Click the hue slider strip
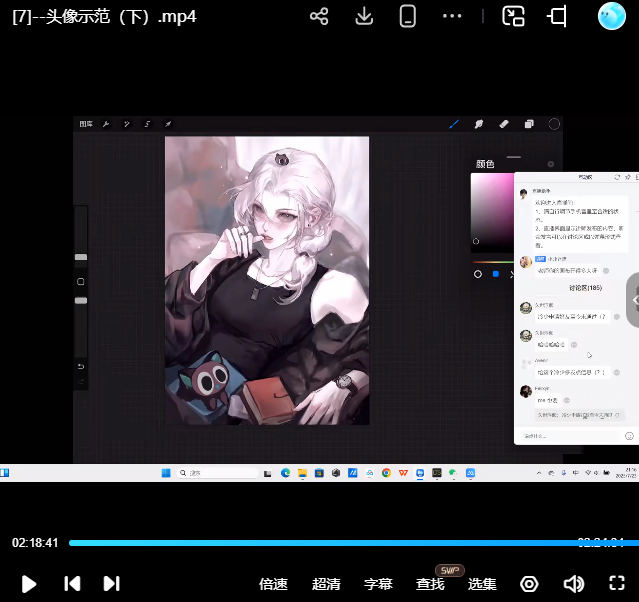The image size is (639, 602). (x=493, y=262)
